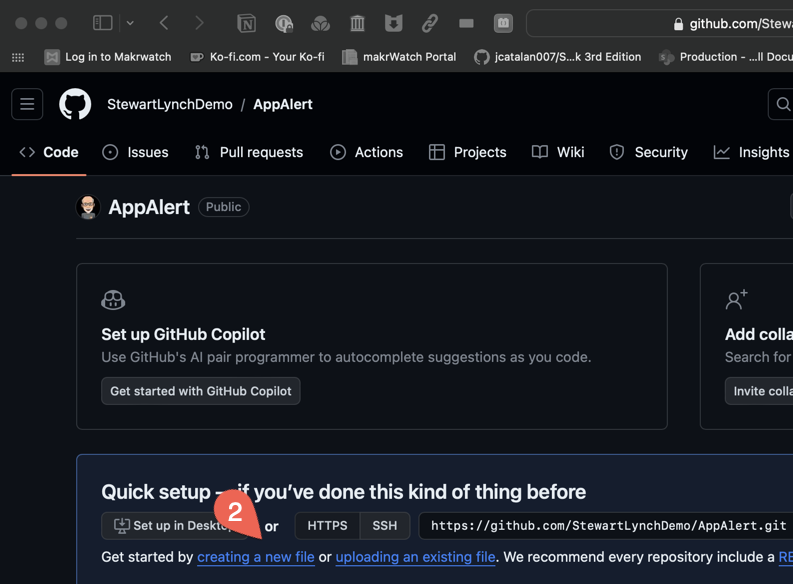The width and height of the screenshot is (793, 584).
Task: Open the 1Password extension icon
Action: tap(284, 23)
